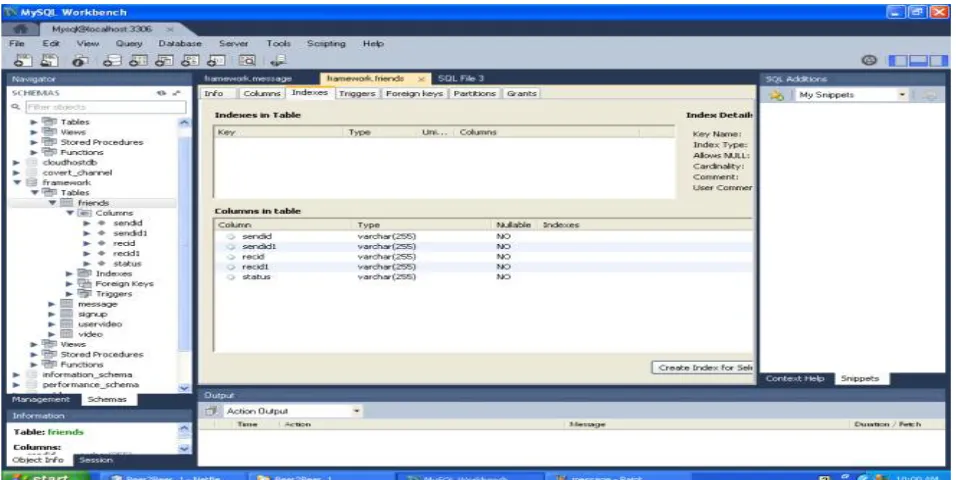Open the My Snippets dropdown
The width and height of the screenshot is (956, 480).
coord(902,95)
